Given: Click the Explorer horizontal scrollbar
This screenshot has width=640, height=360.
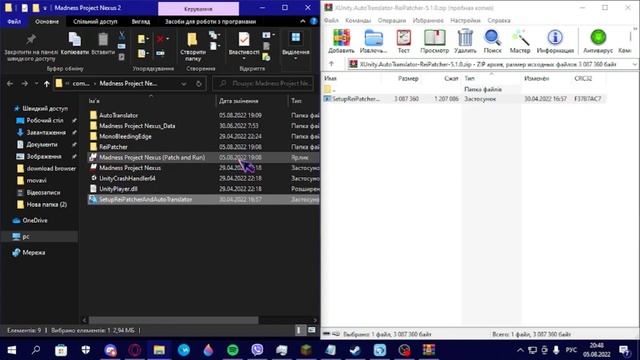Looking at the screenshot, I should pyautogui.click(x=173, y=320).
